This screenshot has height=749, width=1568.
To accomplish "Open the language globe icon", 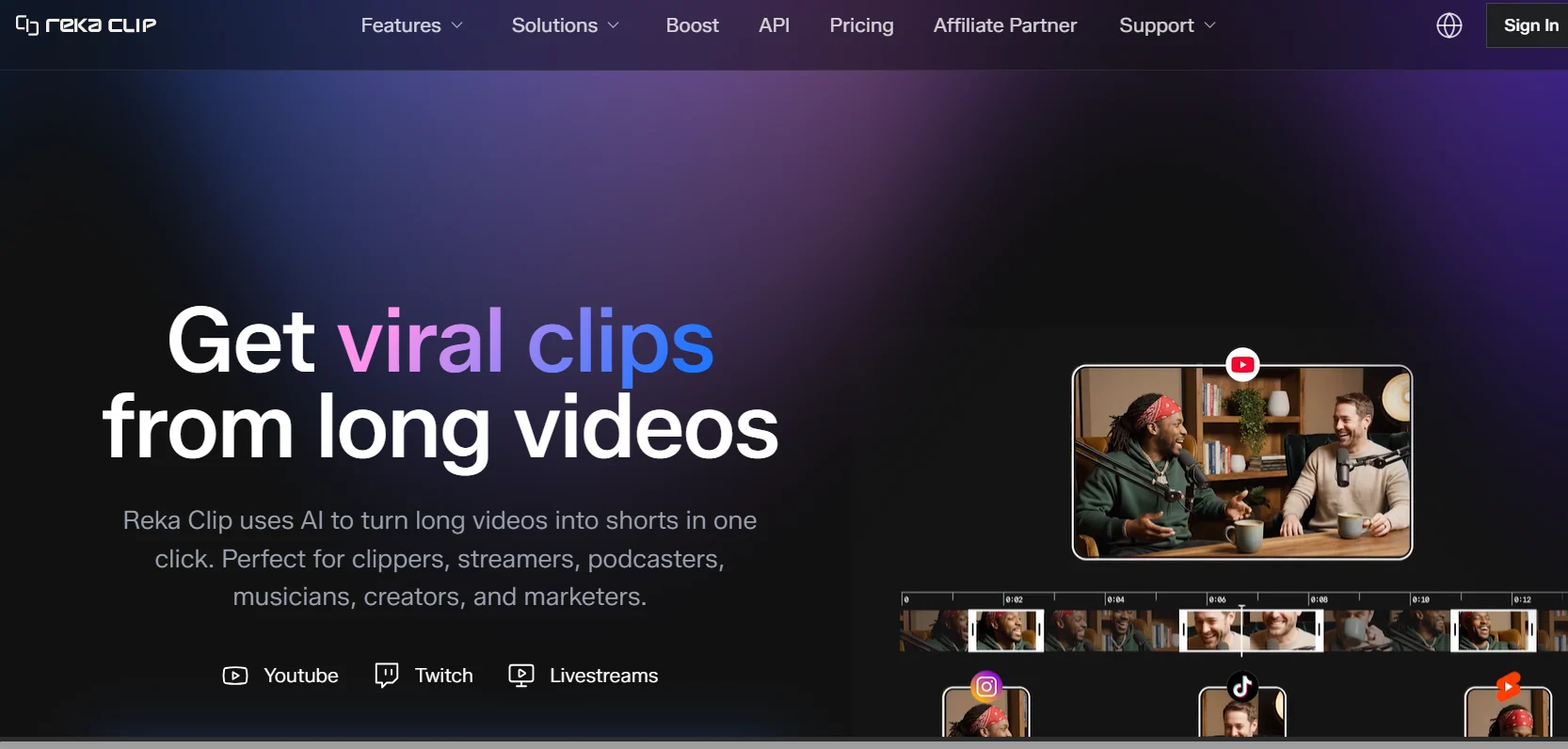I will pyautogui.click(x=1449, y=25).
